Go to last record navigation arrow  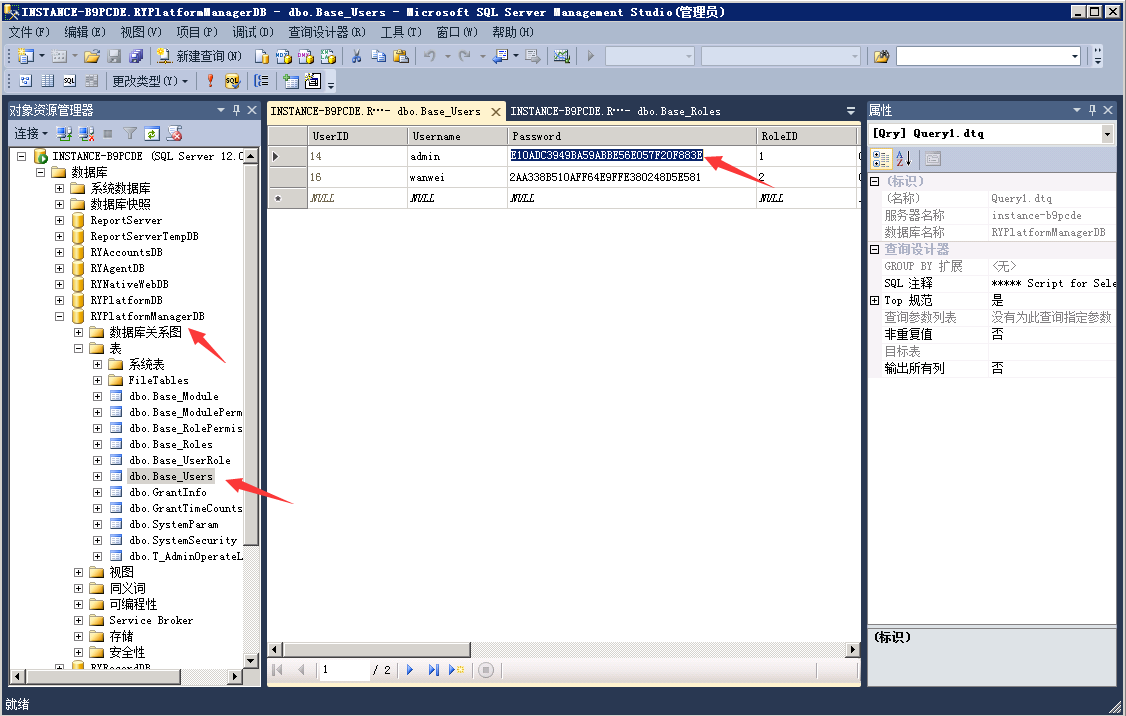[433, 670]
